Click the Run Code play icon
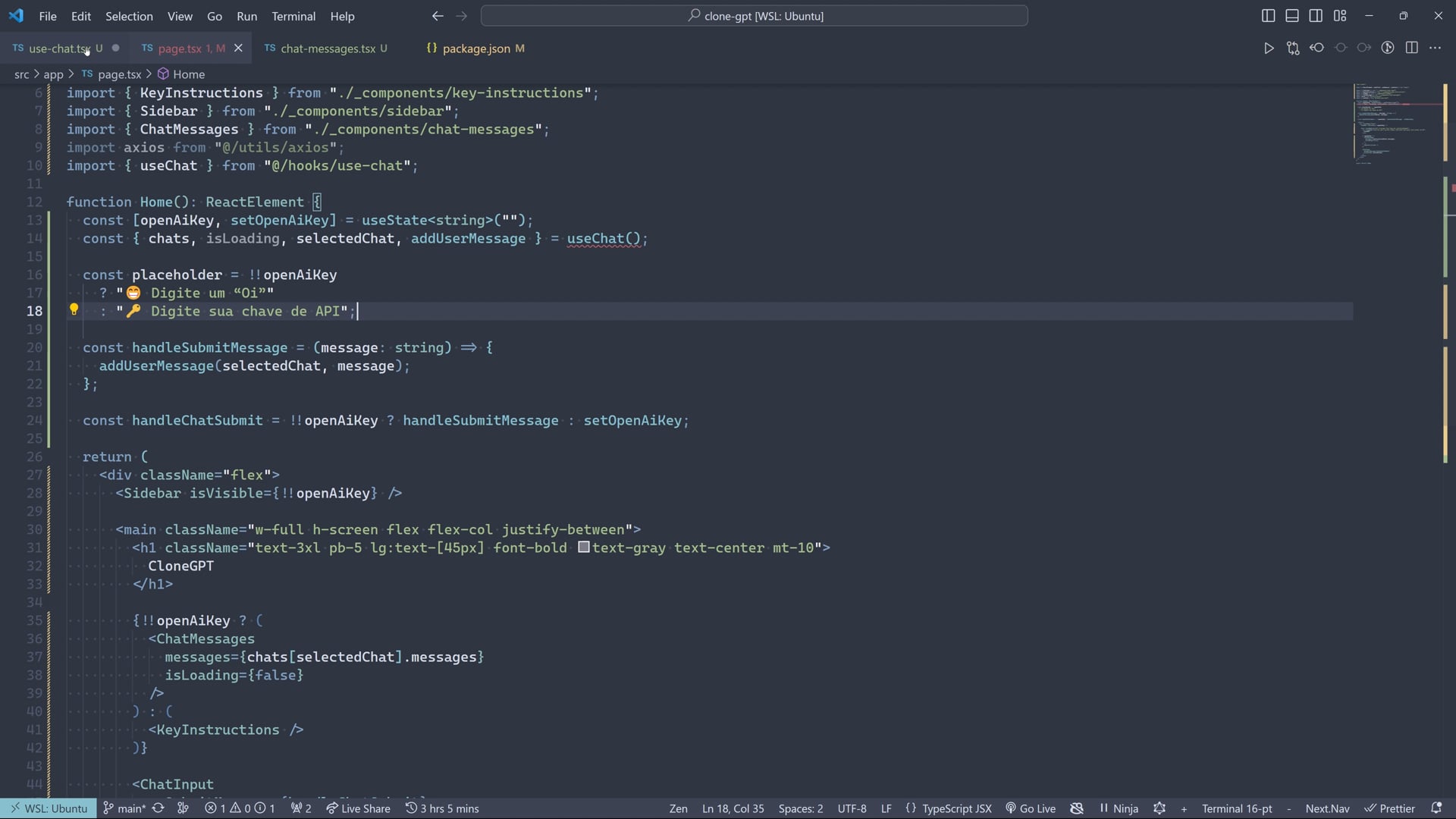This screenshot has width=1456, height=819. point(1269,48)
